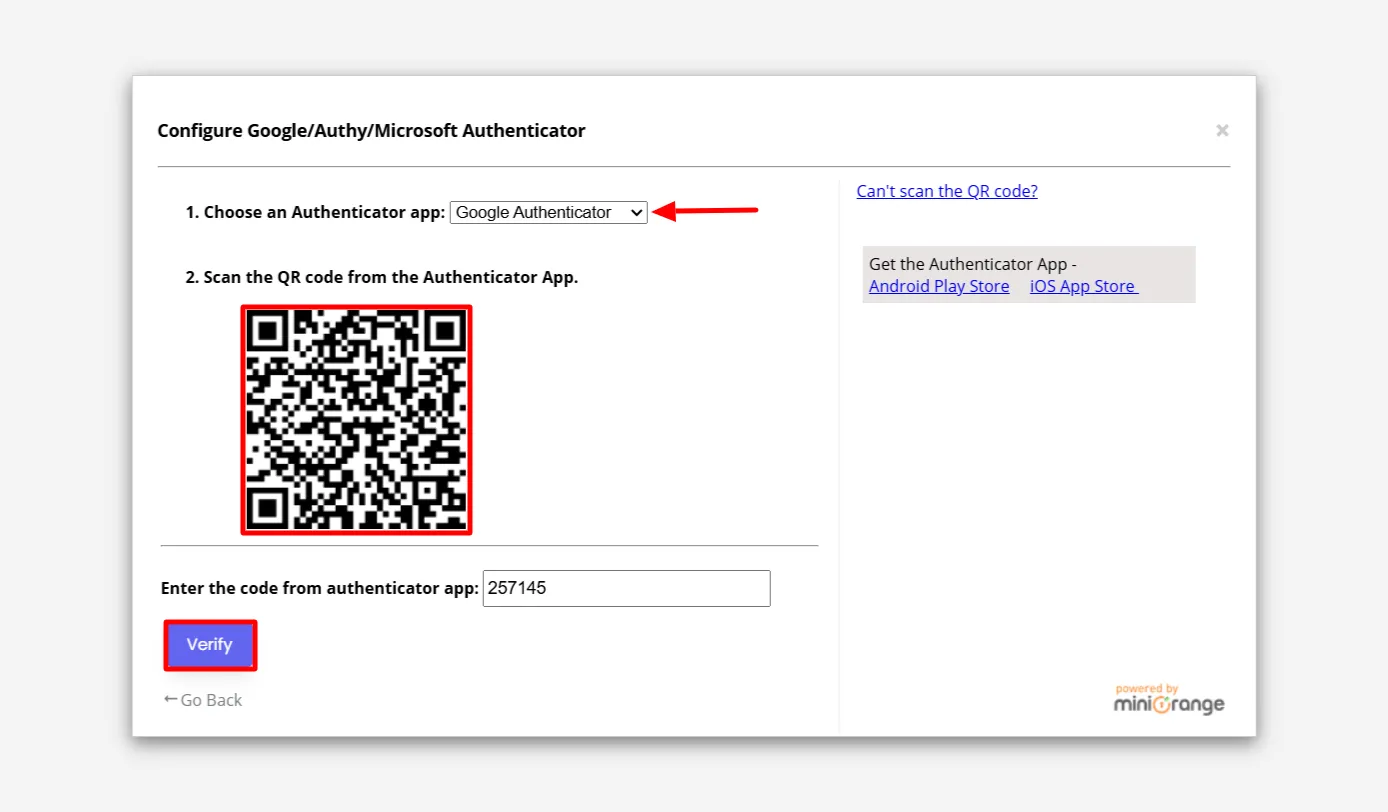The height and width of the screenshot is (812, 1388).
Task: Click the QR code image
Action: 357,420
